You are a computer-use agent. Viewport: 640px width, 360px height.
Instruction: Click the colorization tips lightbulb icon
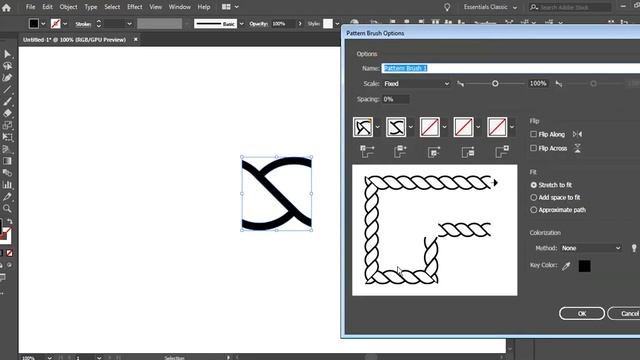[634, 248]
